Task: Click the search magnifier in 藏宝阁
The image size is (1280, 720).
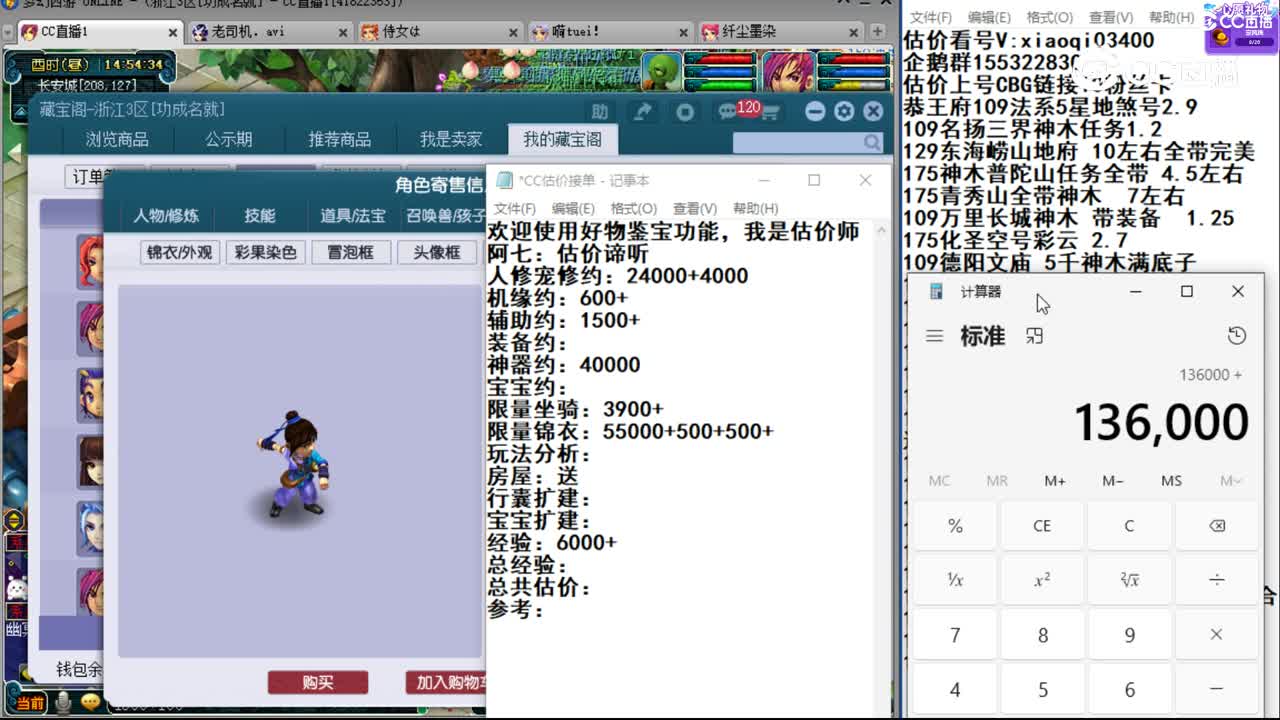Action: coord(873,143)
